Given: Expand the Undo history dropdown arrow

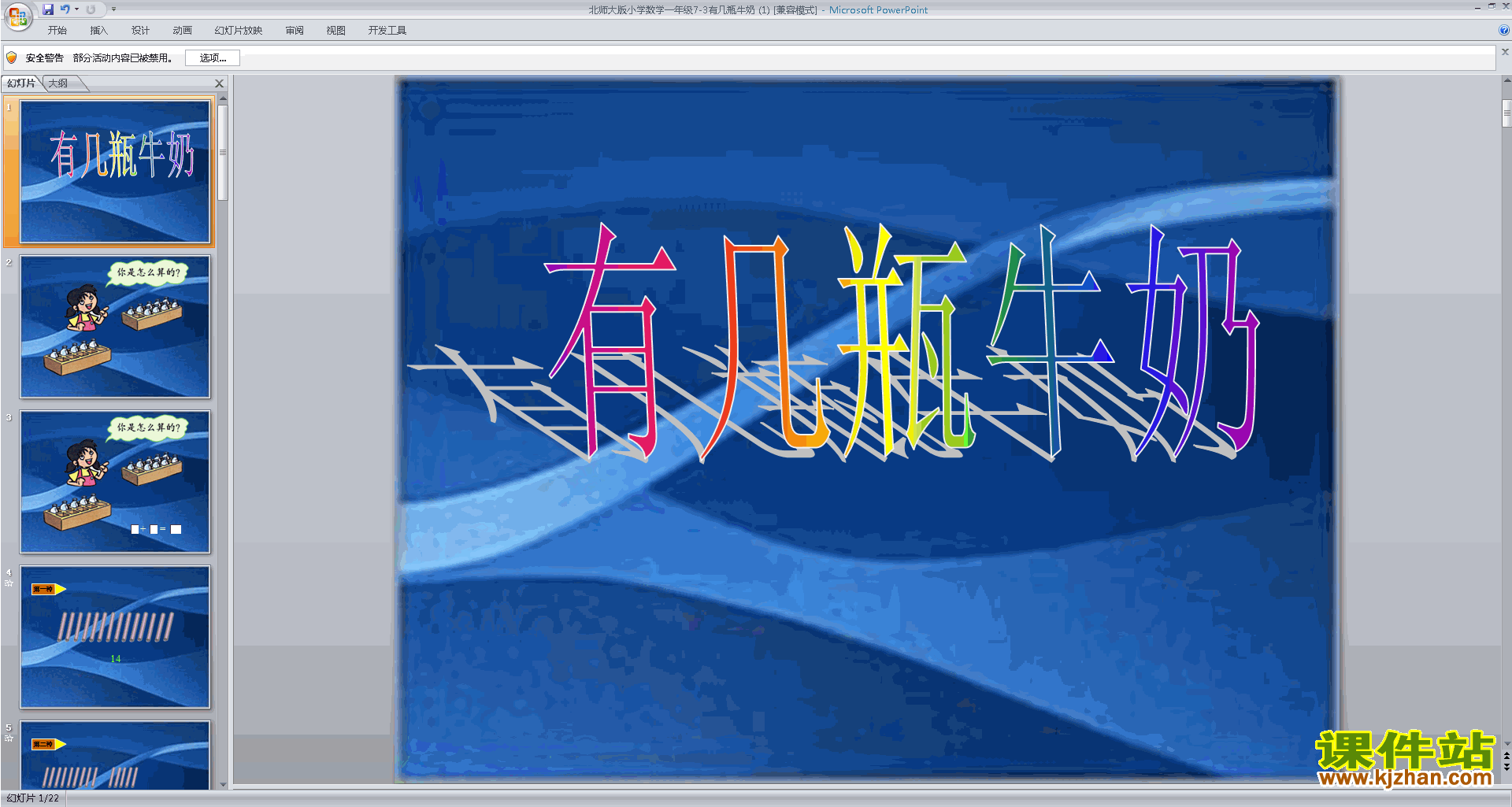Looking at the screenshot, I should pyautogui.click(x=76, y=9).
